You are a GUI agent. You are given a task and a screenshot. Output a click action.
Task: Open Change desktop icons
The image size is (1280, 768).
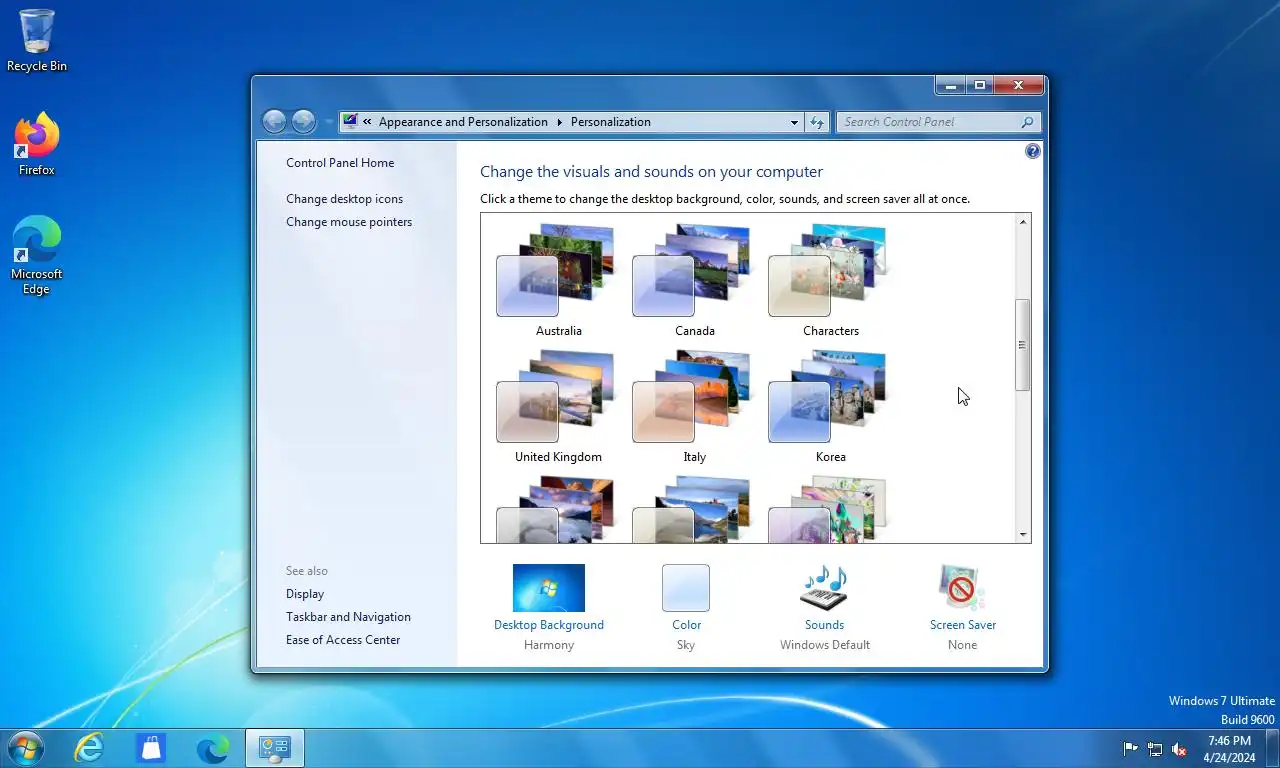pyautogui.click(x=344, y=199)
